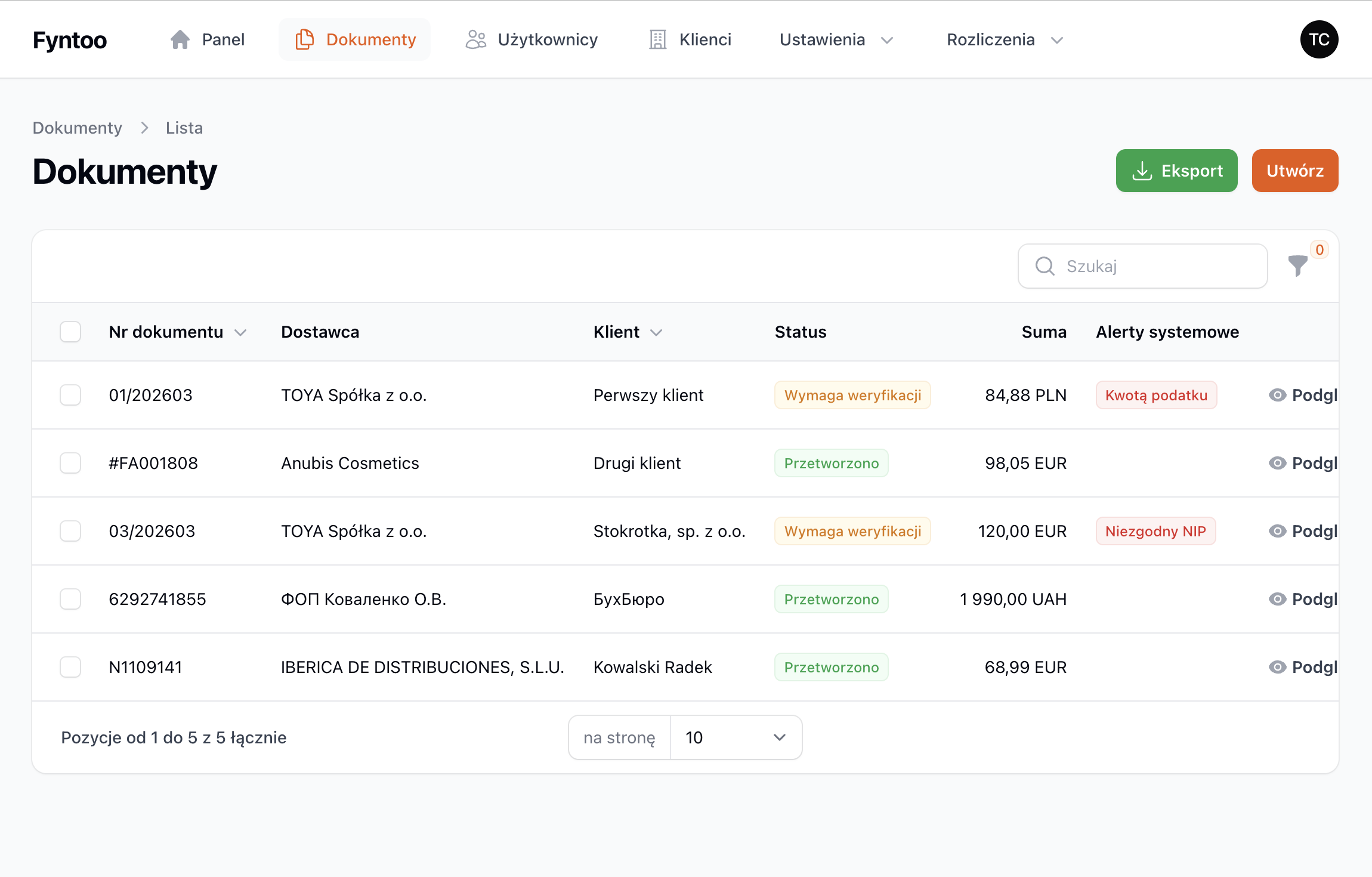
Task: Click the eye icon for document 01/202603
Action: 1277,394
